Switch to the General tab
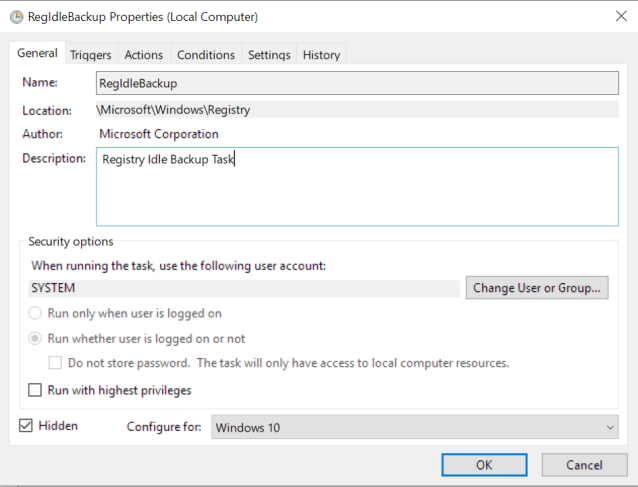Image resolution: width=638 pixels, height=487 pixels. point(37,53)
